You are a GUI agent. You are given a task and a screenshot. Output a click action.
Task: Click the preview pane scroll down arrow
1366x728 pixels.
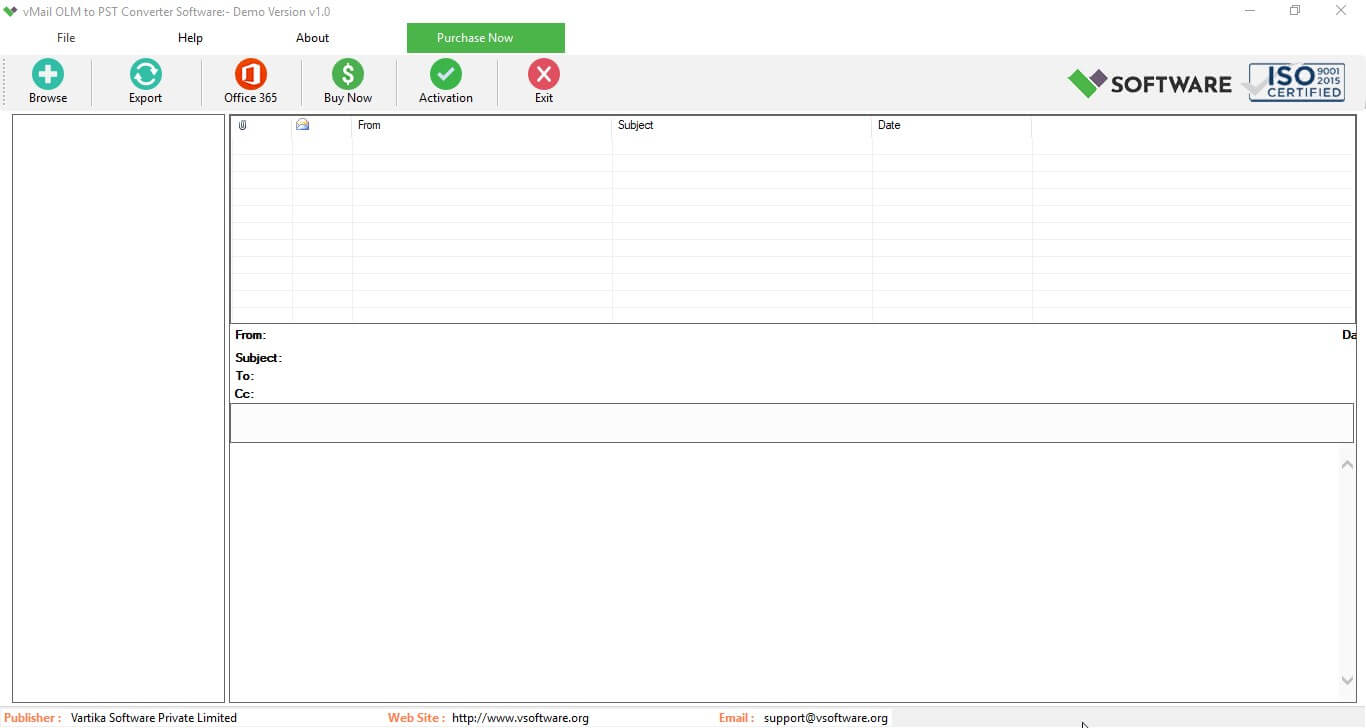[1347, 680]
